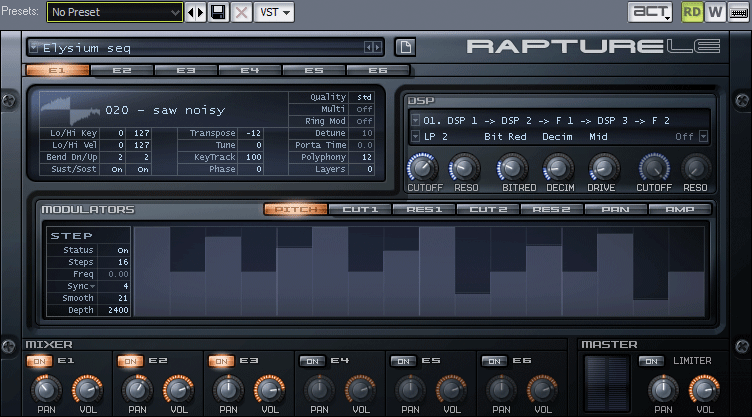Click the save preset floppy disk icon
Screen dimensions: 752x417
point(218,12)
